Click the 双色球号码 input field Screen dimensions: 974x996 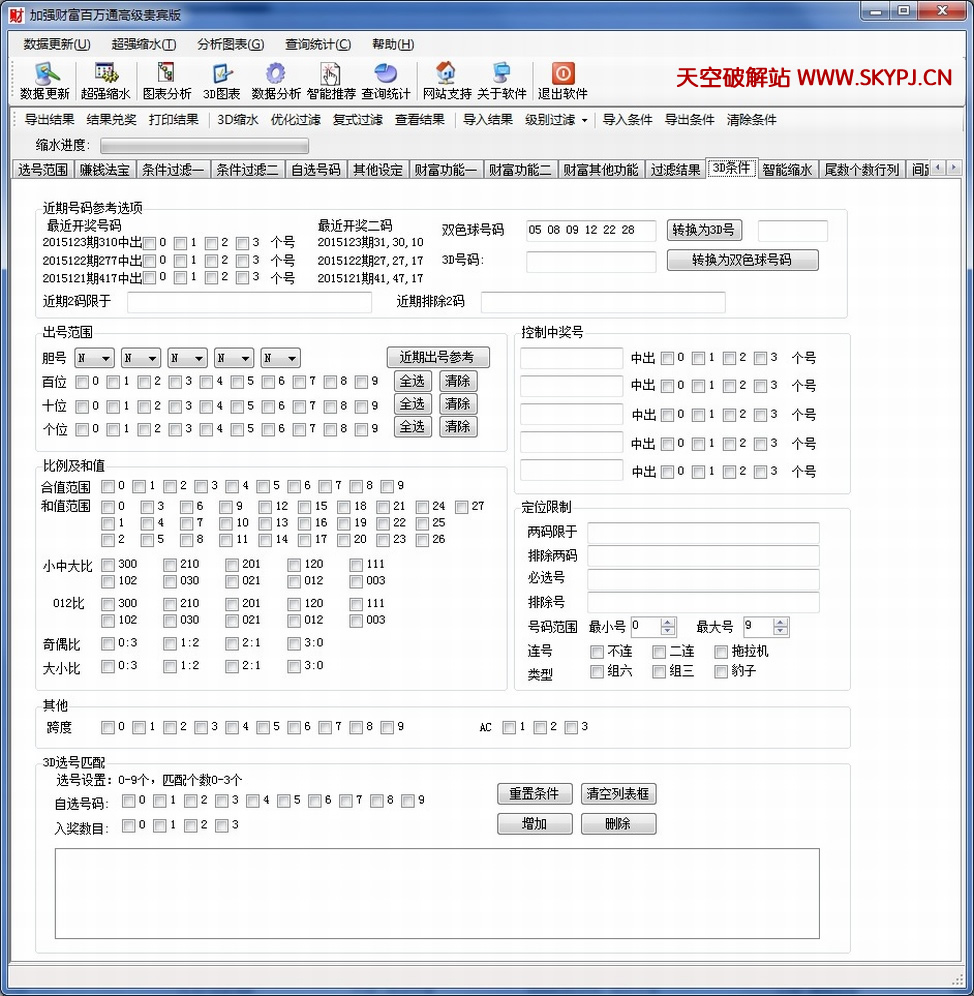(x=591, y=231)
